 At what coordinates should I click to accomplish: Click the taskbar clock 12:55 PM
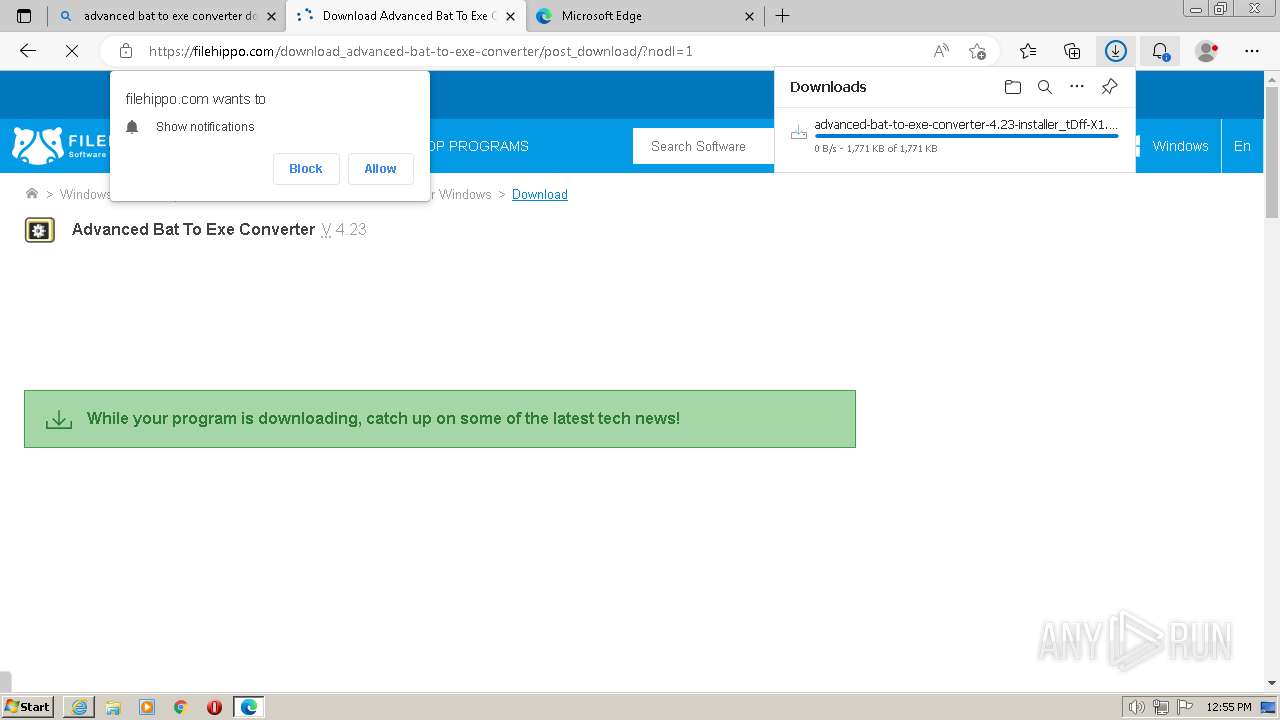tap(1229, 707)
